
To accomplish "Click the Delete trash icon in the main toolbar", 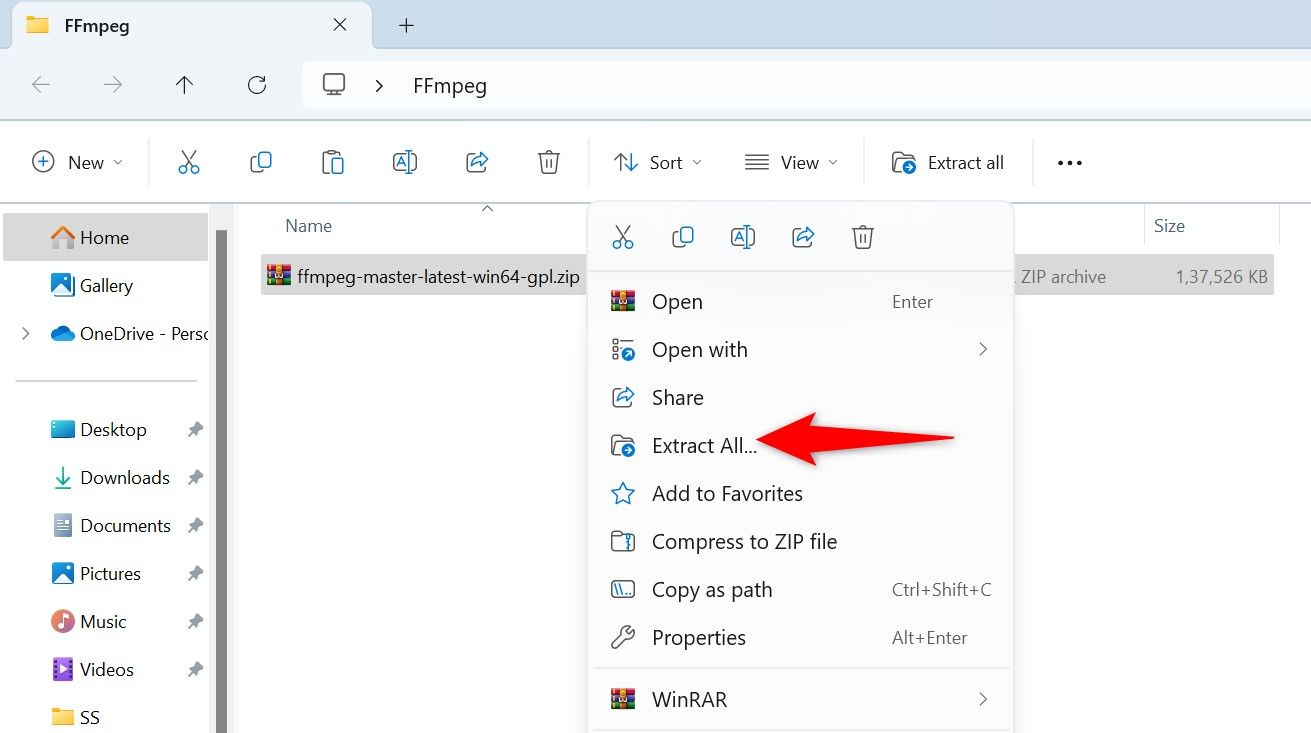I will tap(549, 162).
